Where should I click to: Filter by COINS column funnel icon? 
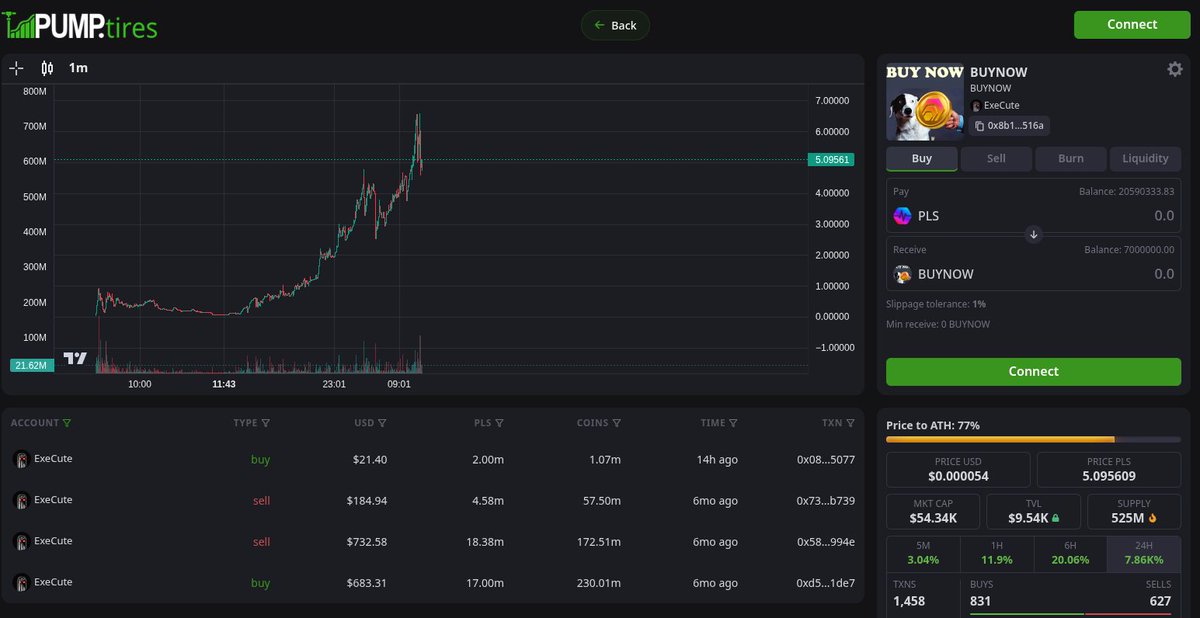click(x=616, y=423)
